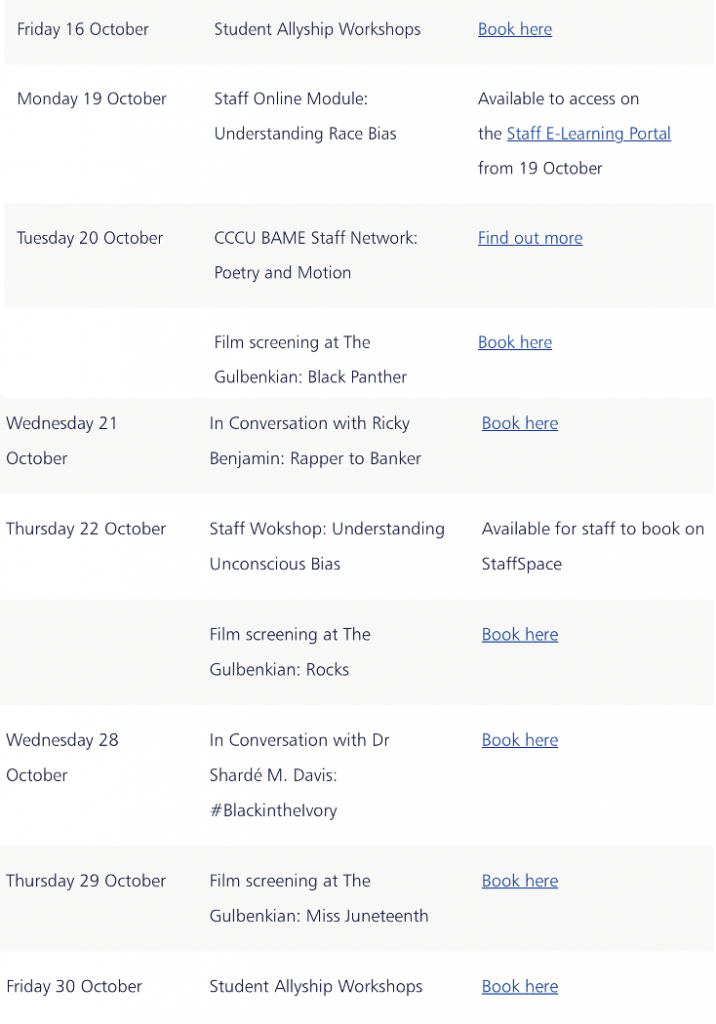Click Staff Online Module: Understanding Race Bias text

point(305,116)
